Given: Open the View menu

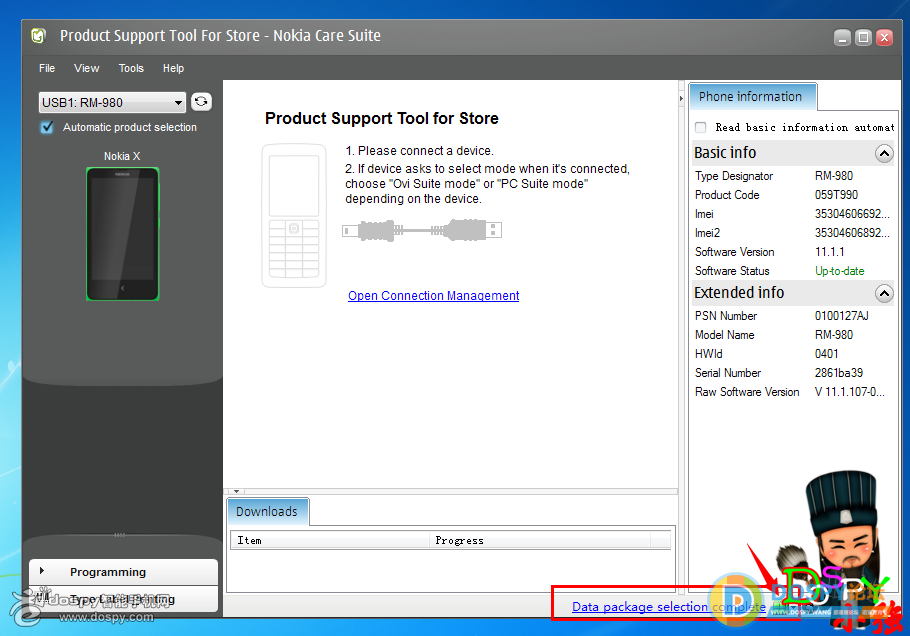Looking at the screenshot, I should click(x=86, y=68).
